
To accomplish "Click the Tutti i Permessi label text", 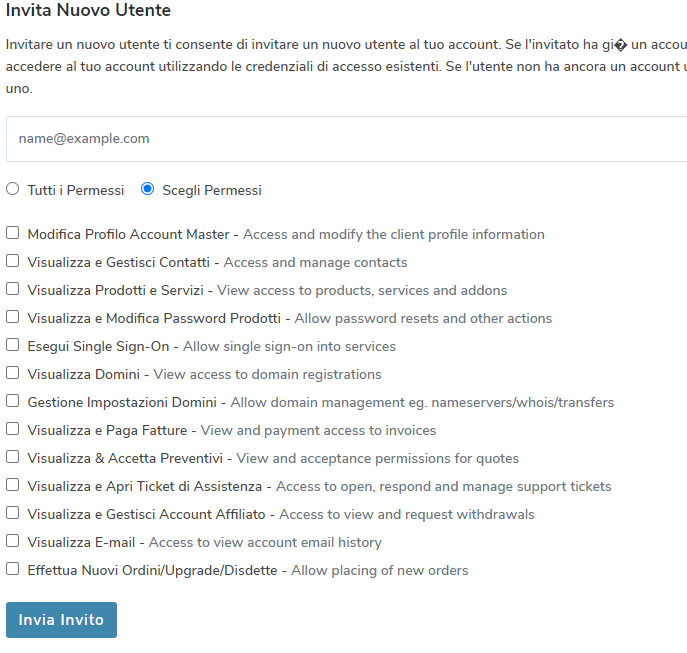I will 76,190.
